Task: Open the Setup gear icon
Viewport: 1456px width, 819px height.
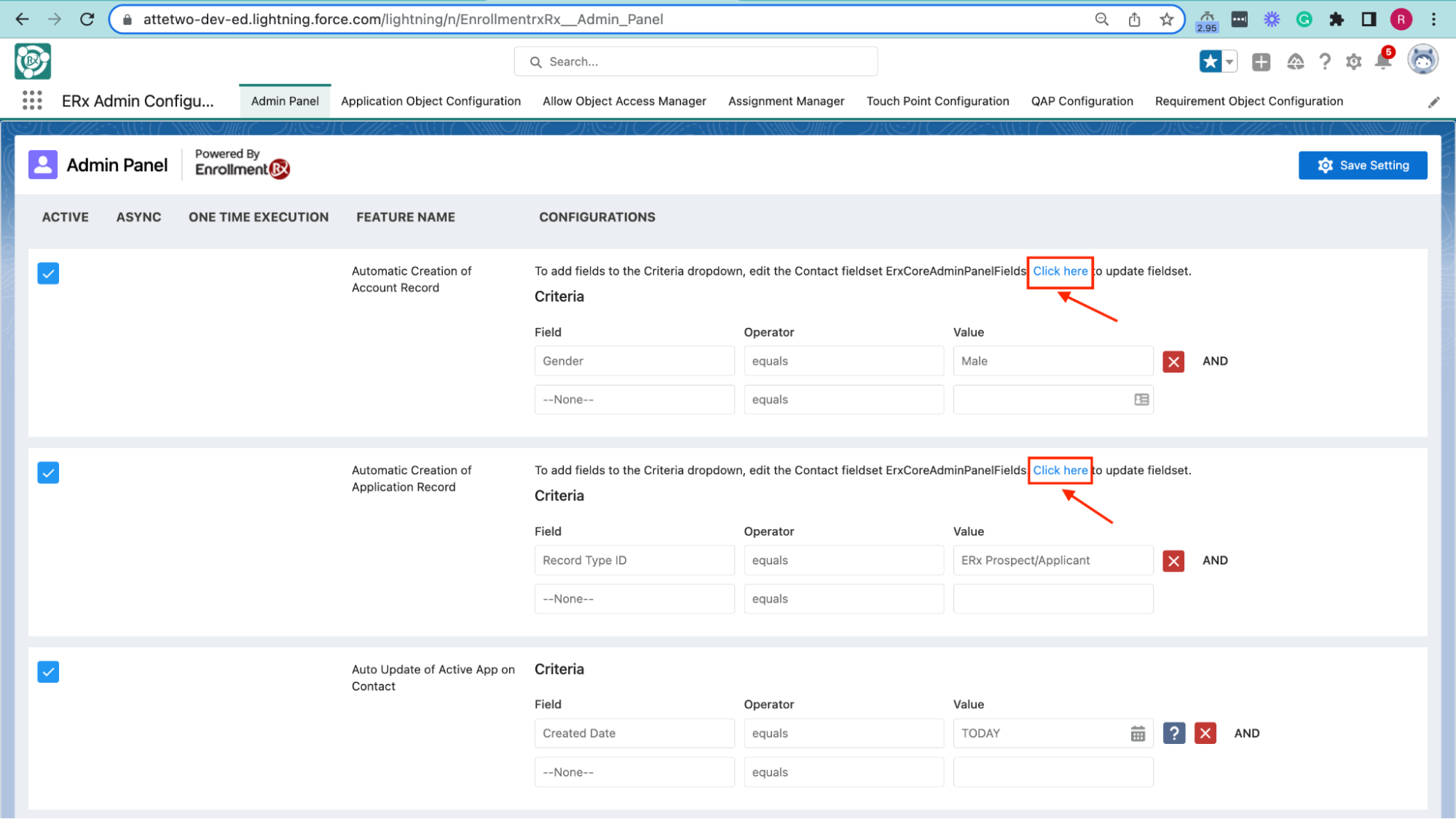Action: pos(1353,62)
